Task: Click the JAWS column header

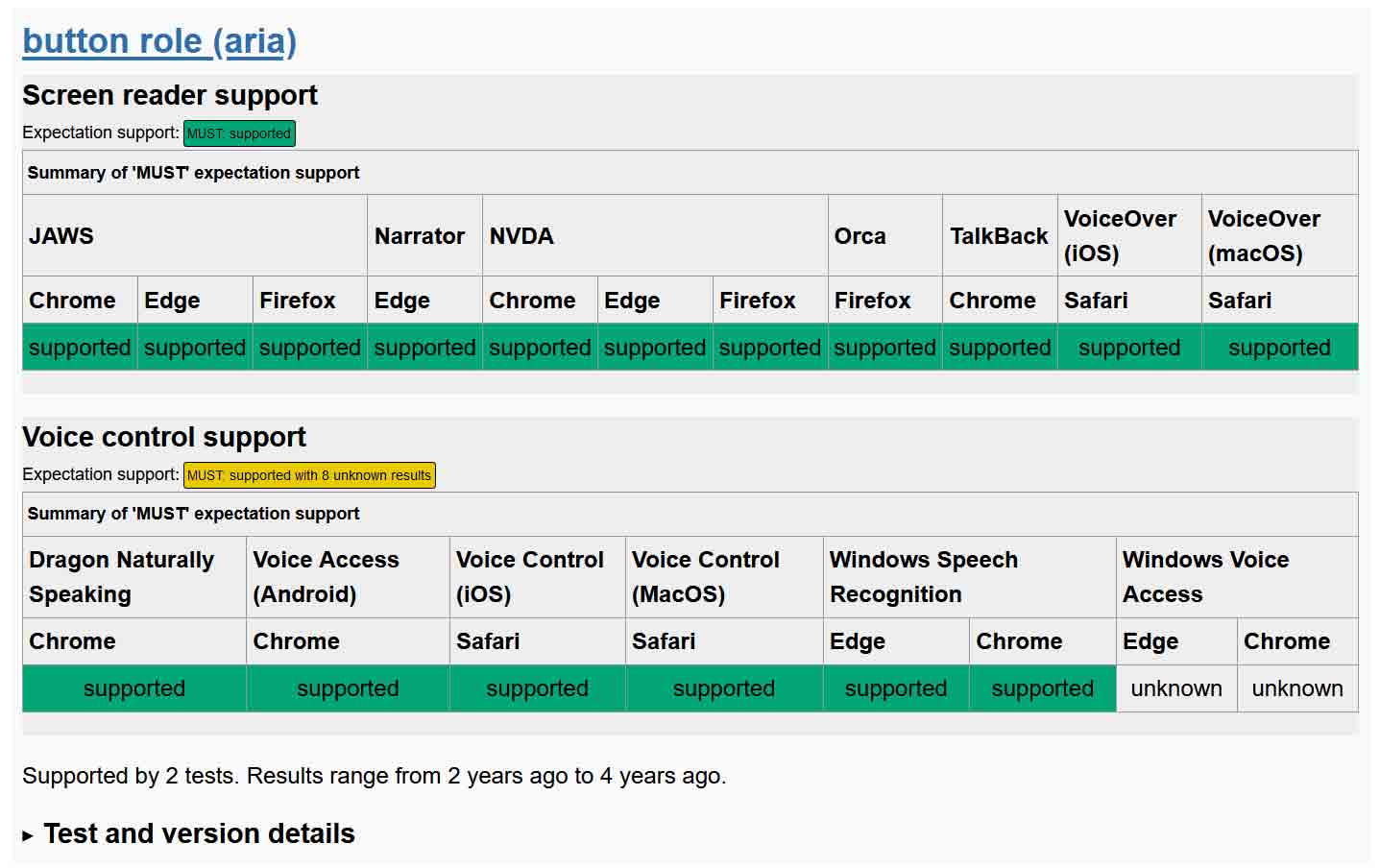Action: coord(195,236)
